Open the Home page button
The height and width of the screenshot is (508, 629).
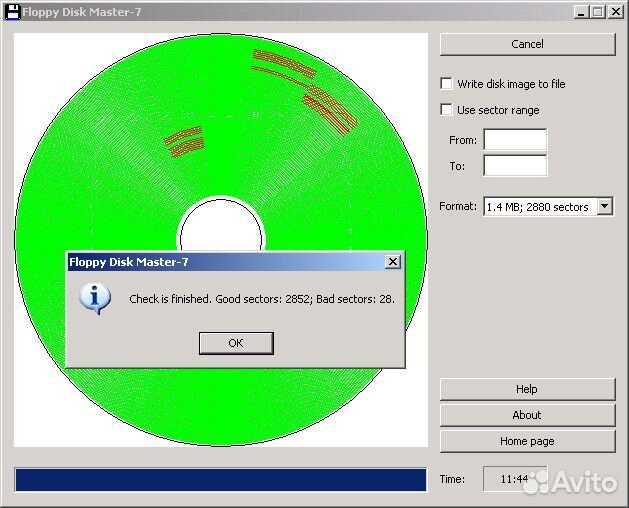[x=527, y=441]
